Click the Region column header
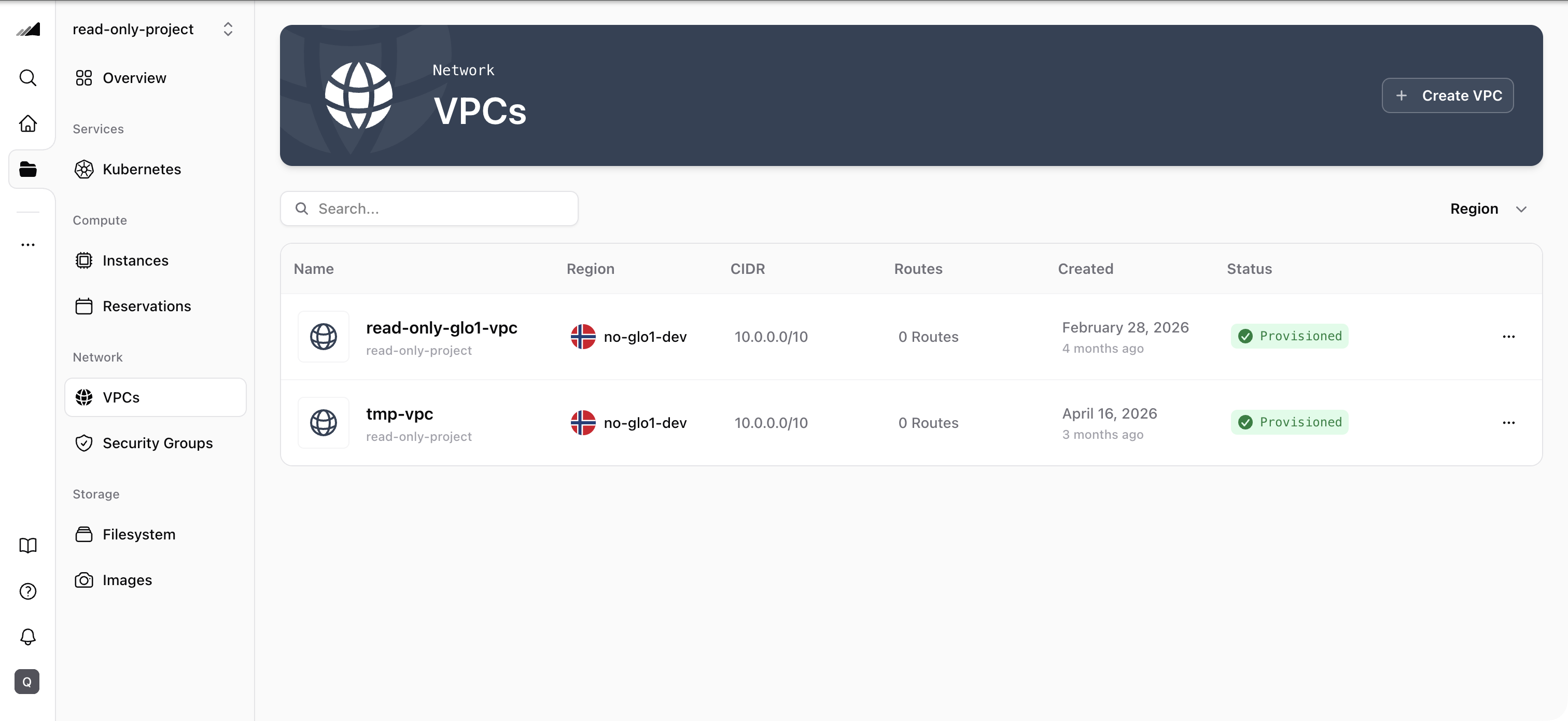The height and width of the screenshot is (721, 1568). [x=591, y=269]
